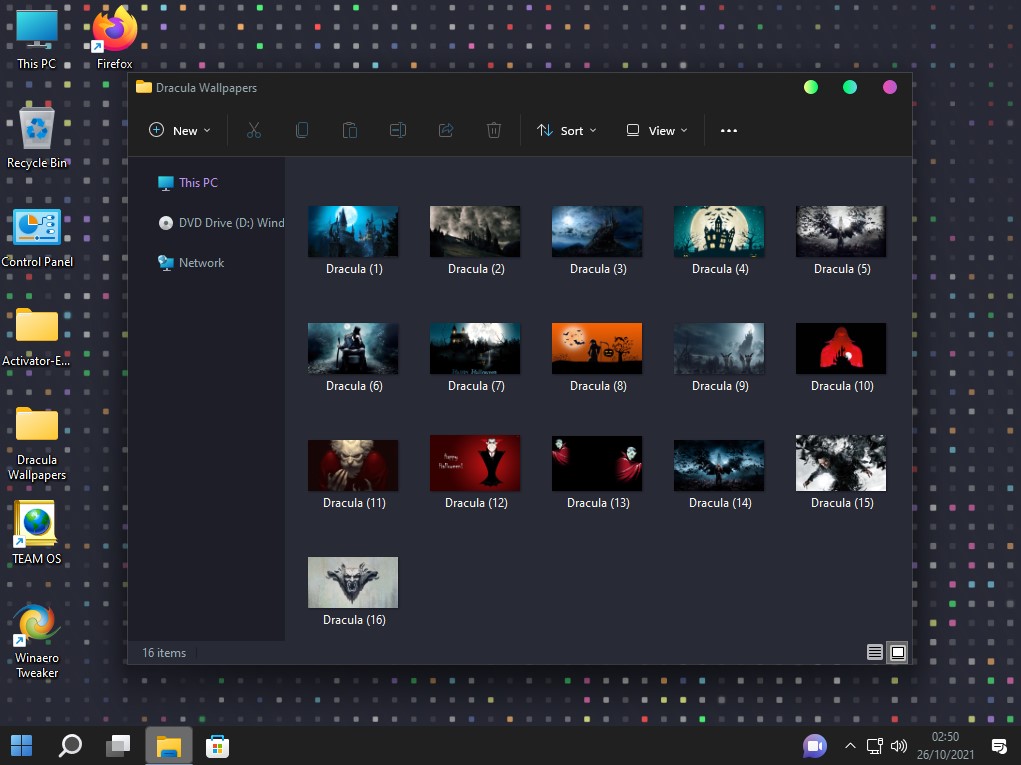Open the notification center icon
1021x765 pixels.
coord(998,746)
